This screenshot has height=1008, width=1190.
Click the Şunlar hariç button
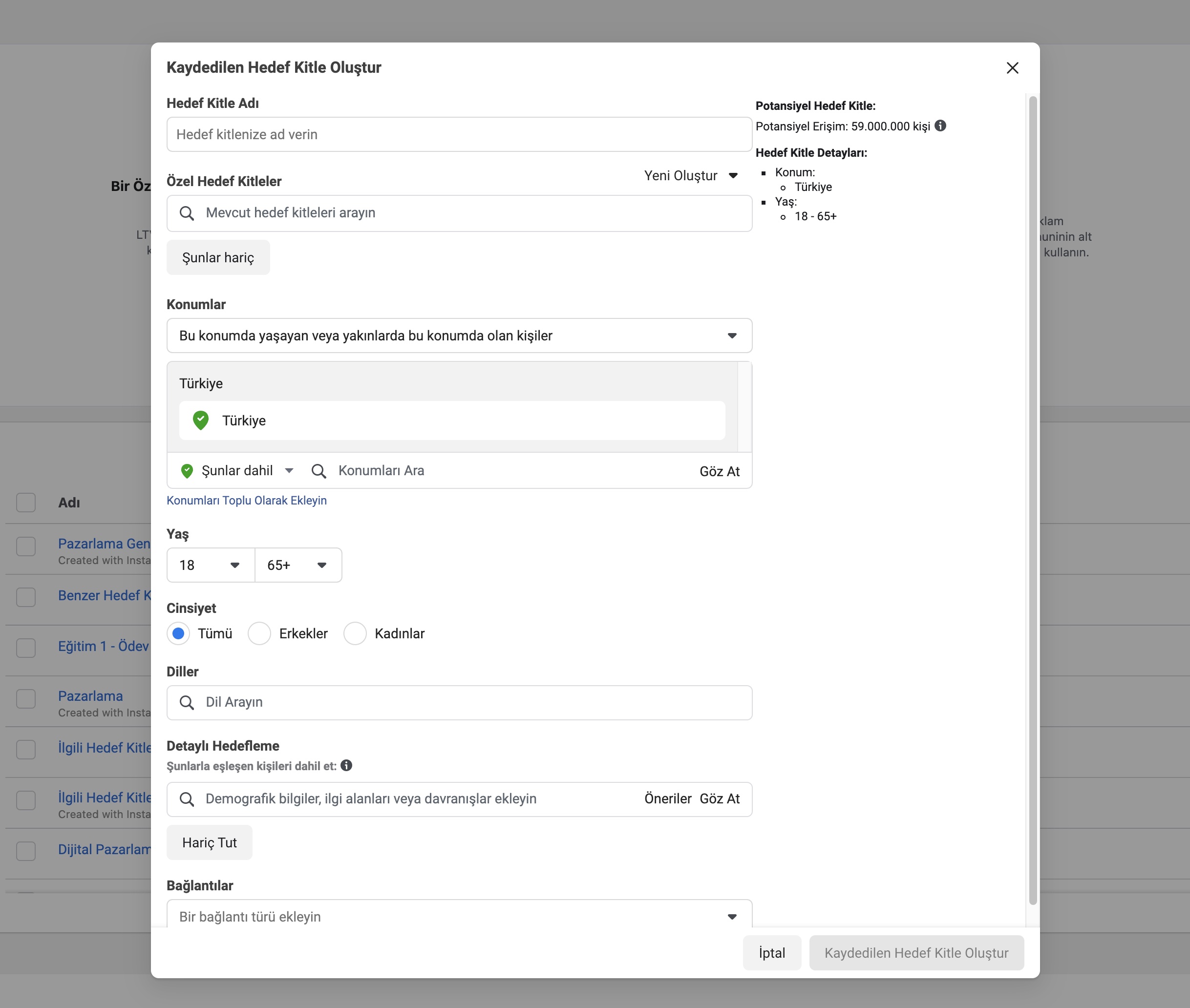click(x=218, y=258)
